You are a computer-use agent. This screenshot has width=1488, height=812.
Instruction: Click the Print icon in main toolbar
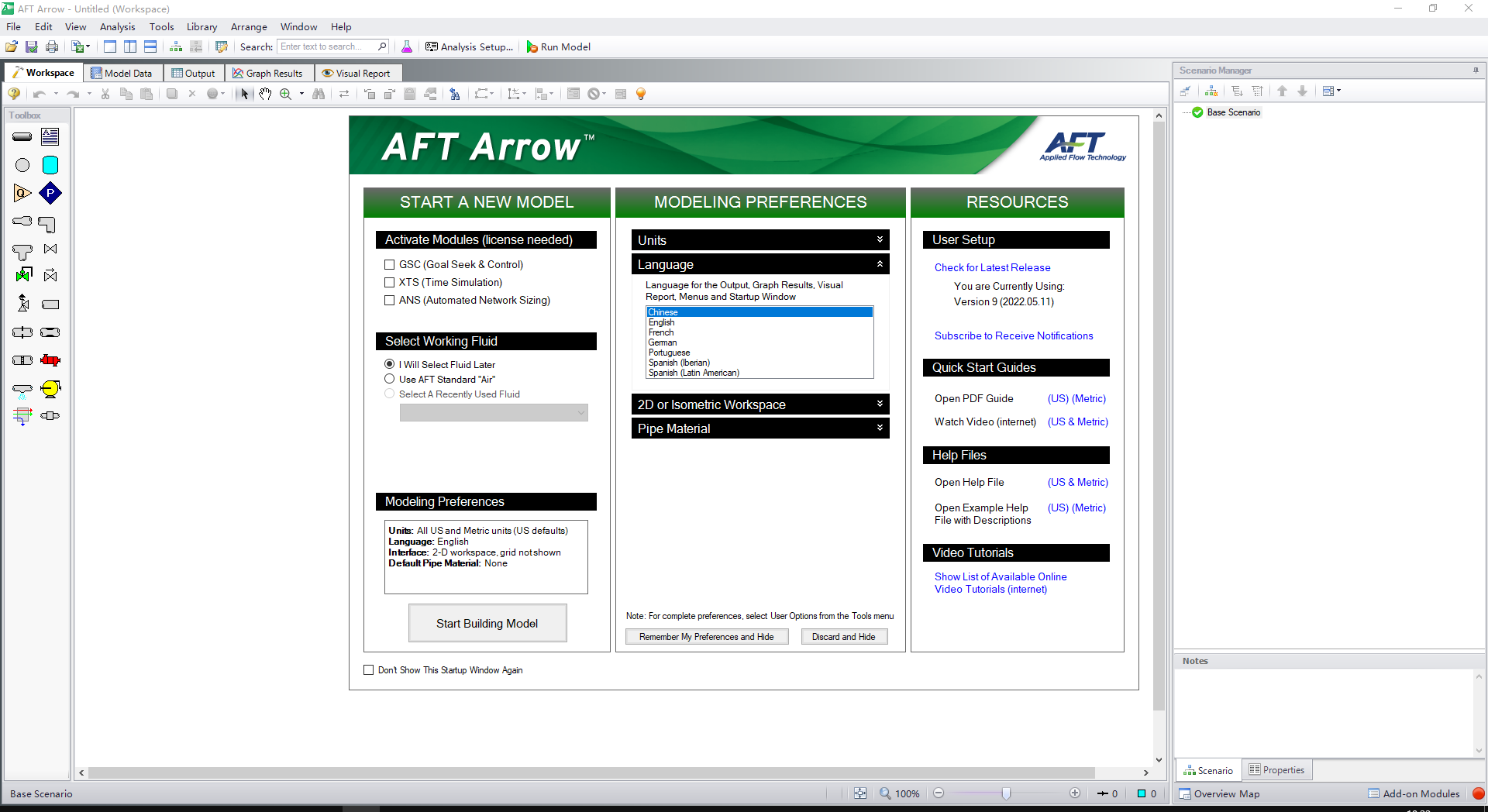[x=52, y=46]
